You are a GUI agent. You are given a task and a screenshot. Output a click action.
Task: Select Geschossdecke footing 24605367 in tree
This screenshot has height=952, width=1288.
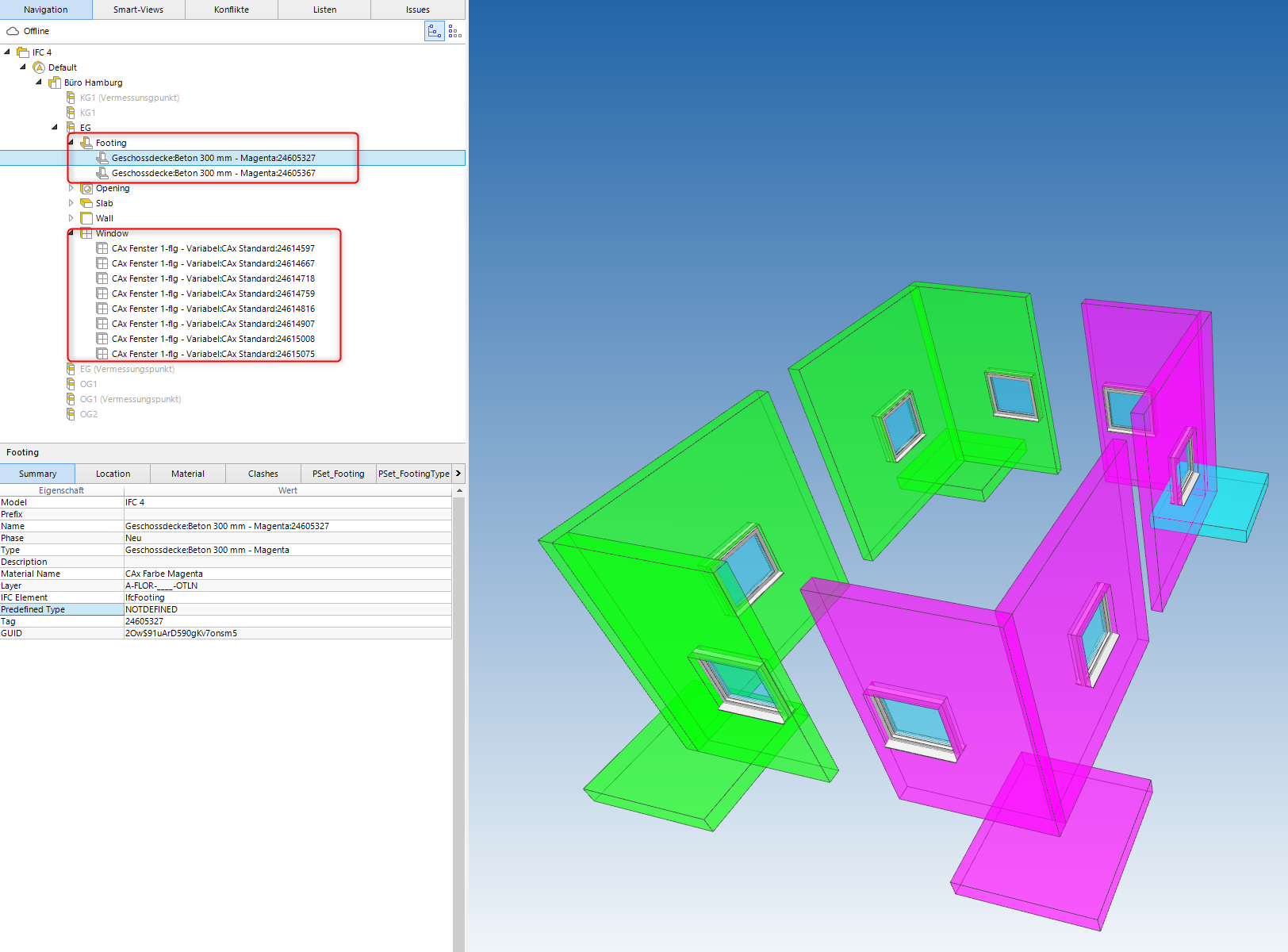[213, 173]
